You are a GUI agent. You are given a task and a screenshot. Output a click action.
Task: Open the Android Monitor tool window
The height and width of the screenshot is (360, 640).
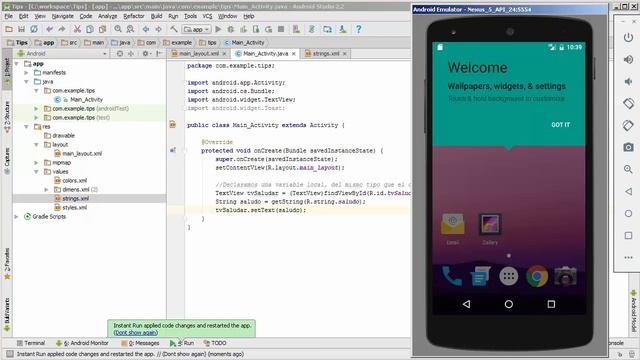pyautogui.click(x=82, y=343)
